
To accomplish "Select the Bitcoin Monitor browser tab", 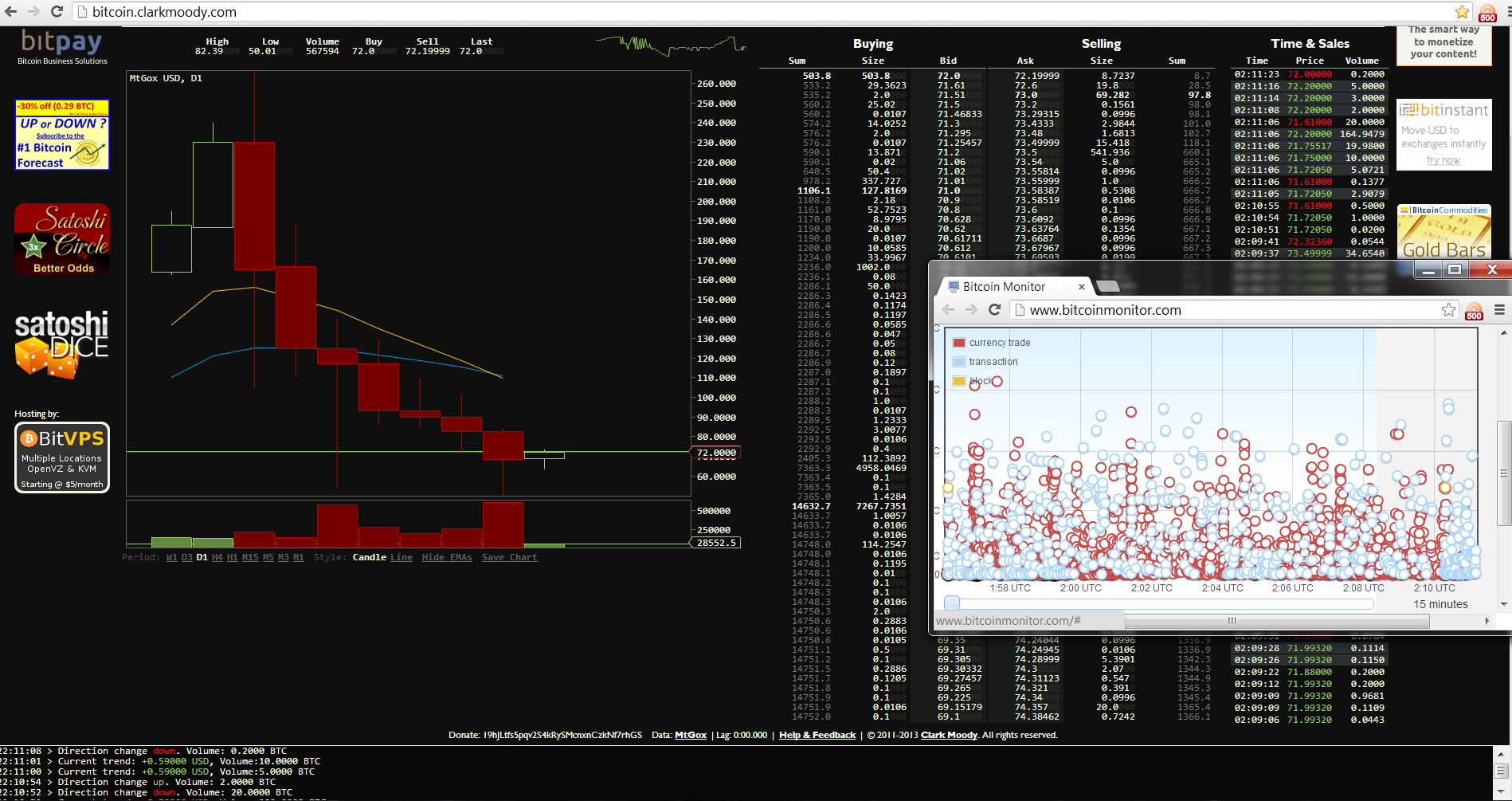I will click(x=1012, y=287).
